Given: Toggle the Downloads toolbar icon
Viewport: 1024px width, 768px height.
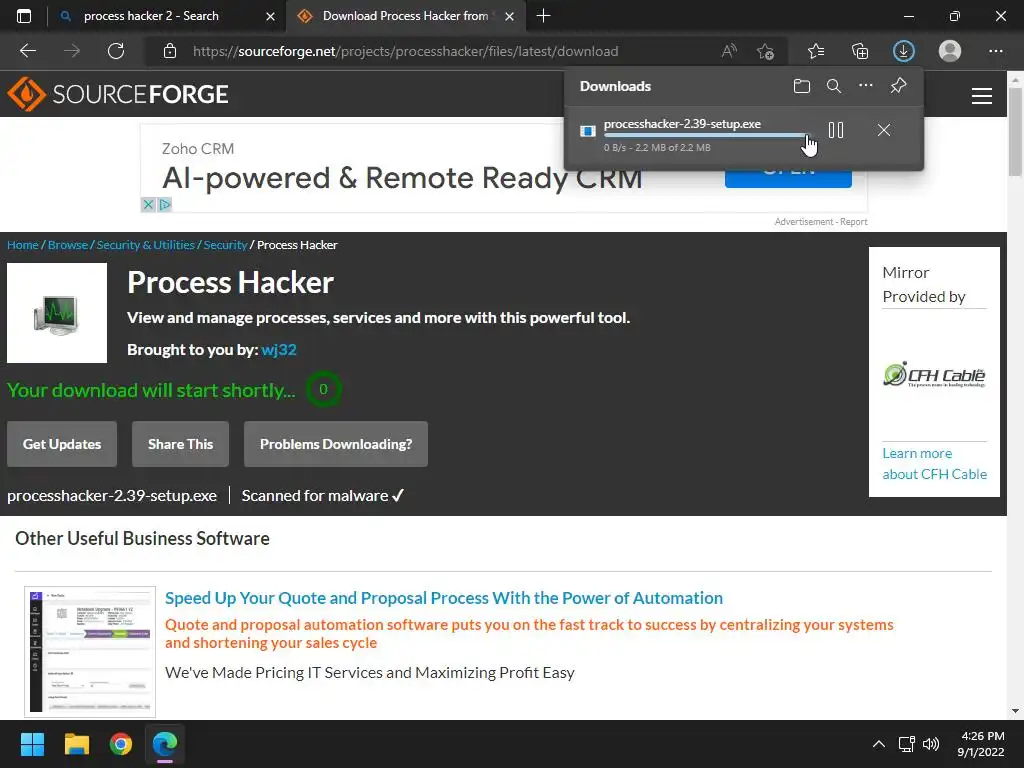Looking at the screenshot, I should [x=904, y=51].
